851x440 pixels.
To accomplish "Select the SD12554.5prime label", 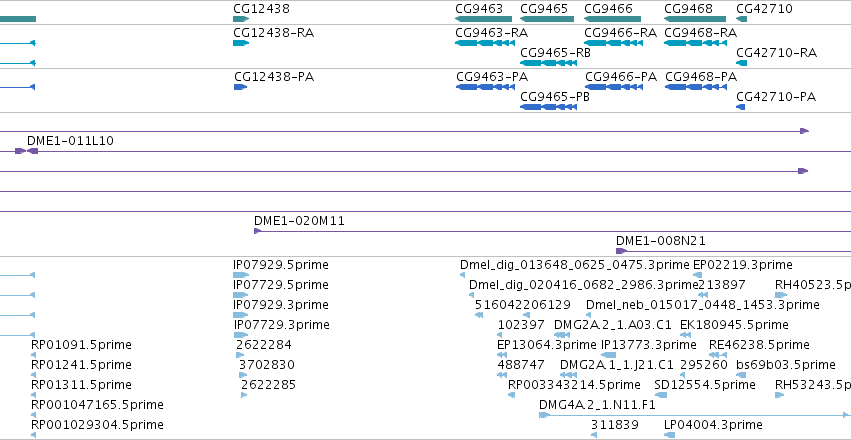I will (705, 385).
